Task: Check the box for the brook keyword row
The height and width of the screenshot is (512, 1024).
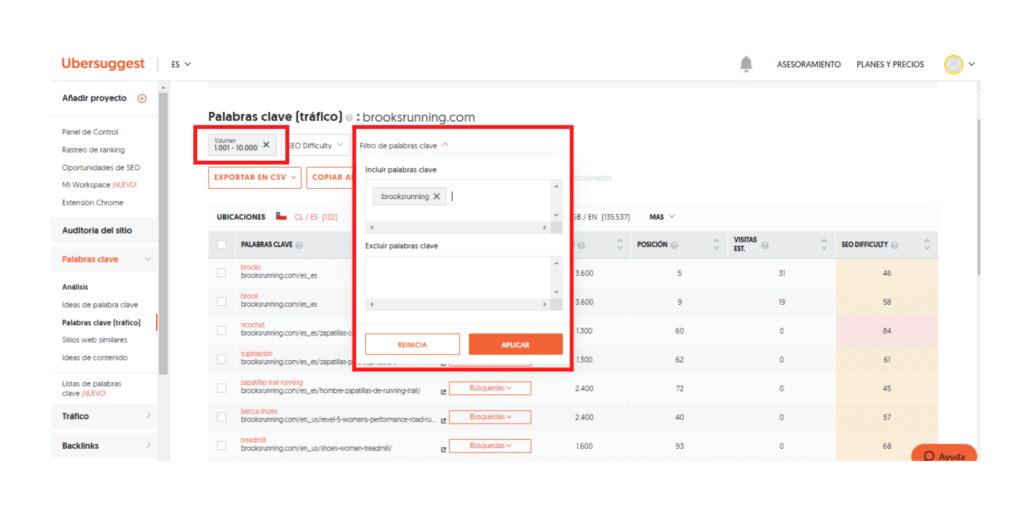Action: pyautogui.click(x=222, y=302)
